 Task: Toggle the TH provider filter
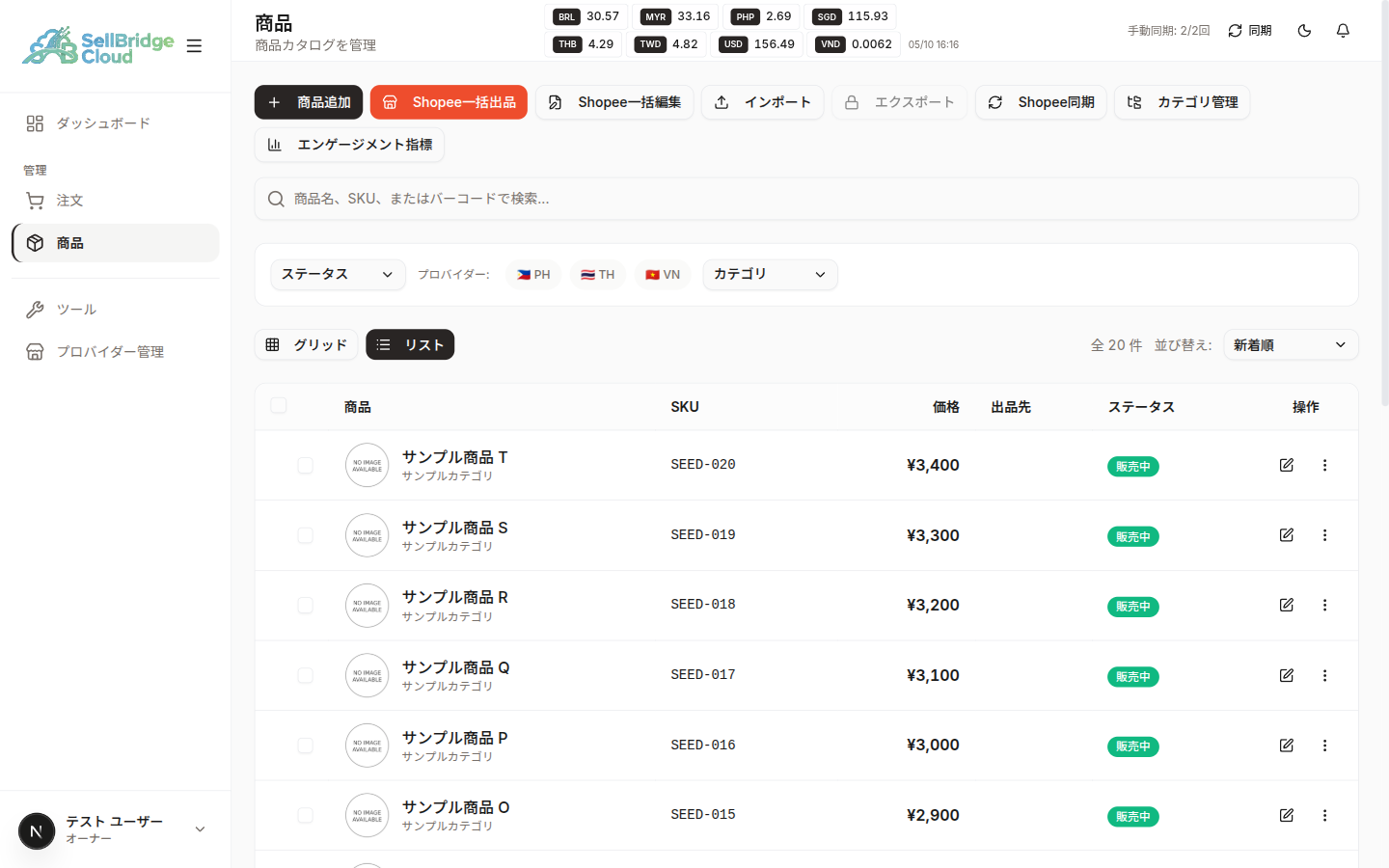598,275
